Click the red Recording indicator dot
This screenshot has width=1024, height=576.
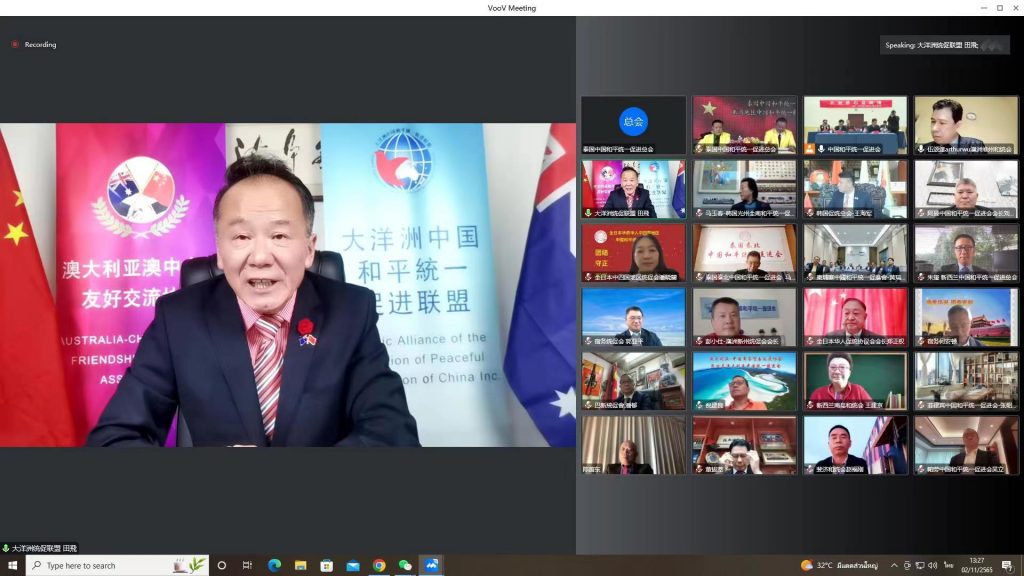[x=14, y=44]
